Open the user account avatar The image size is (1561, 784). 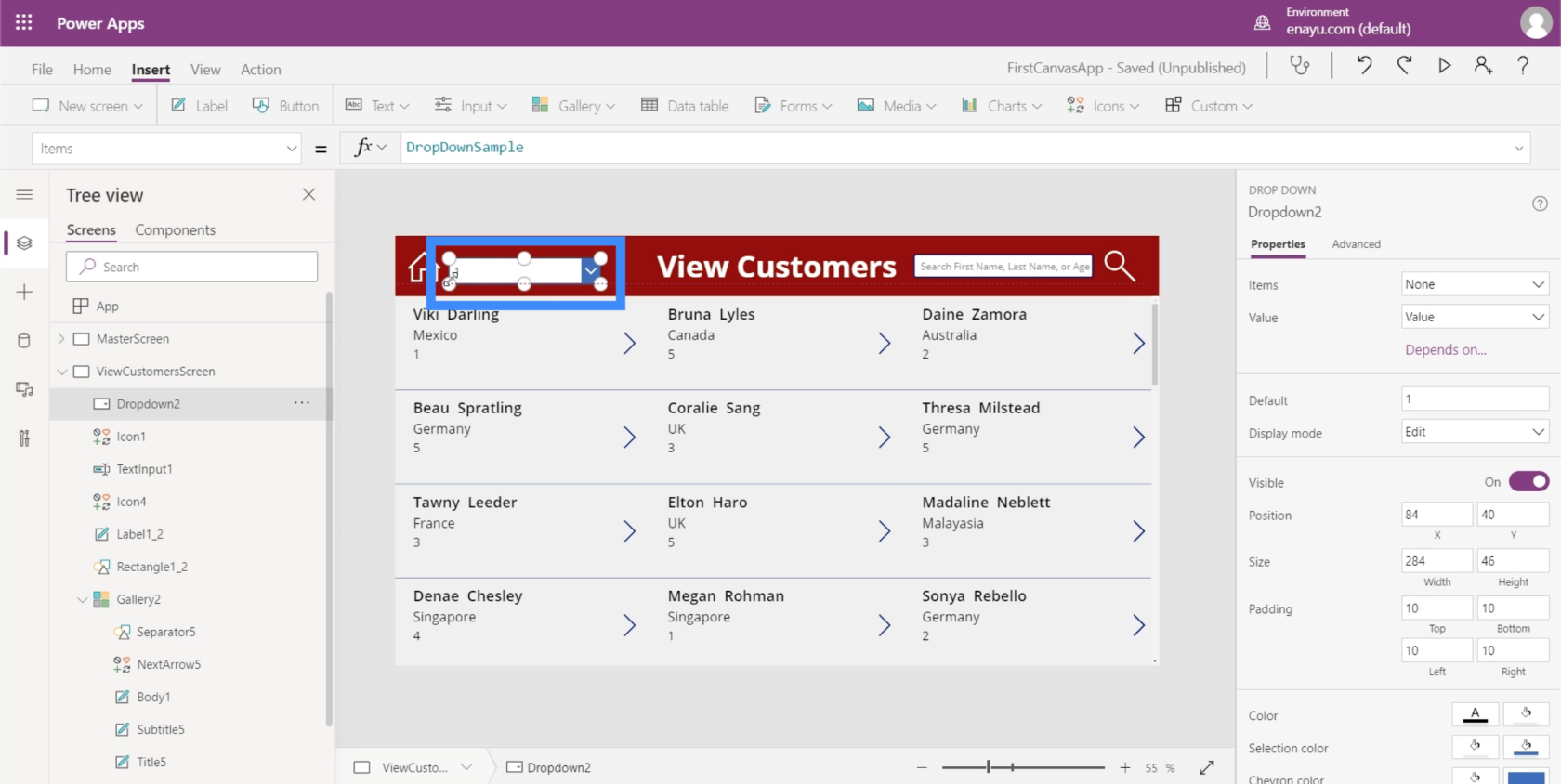[1535, 22]
